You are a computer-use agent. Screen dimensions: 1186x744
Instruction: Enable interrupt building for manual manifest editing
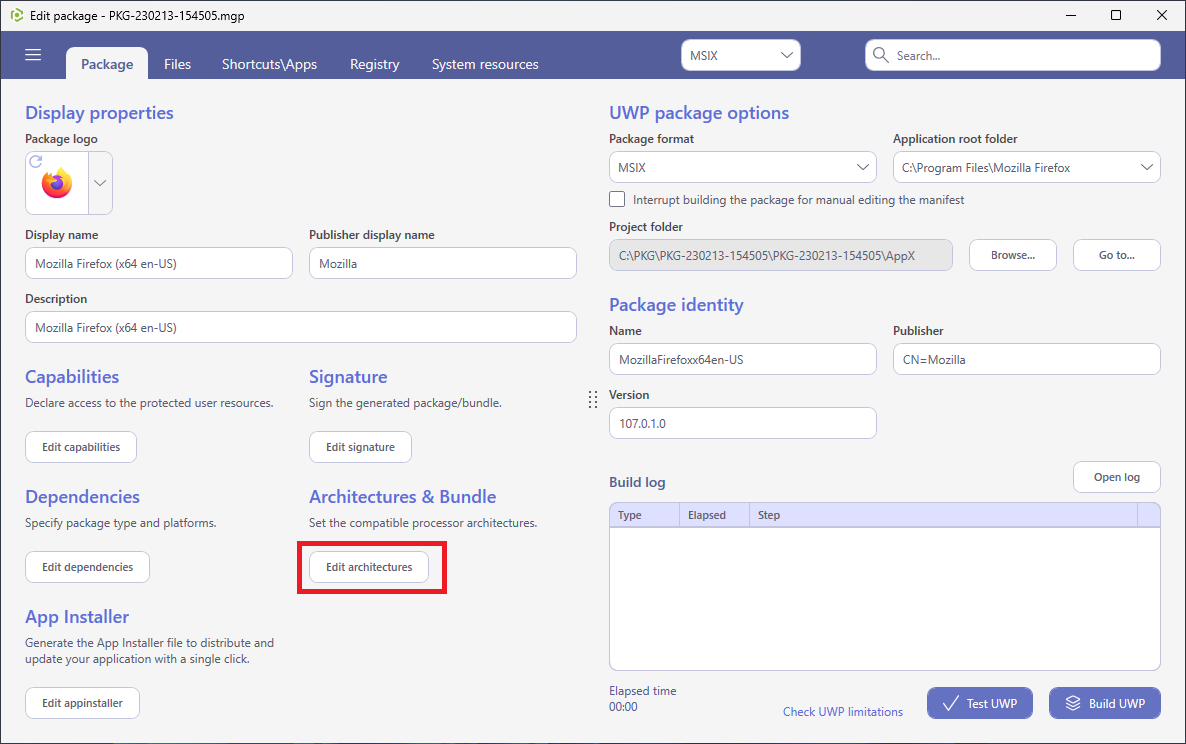pyautogui.click(x=617, y=200)
